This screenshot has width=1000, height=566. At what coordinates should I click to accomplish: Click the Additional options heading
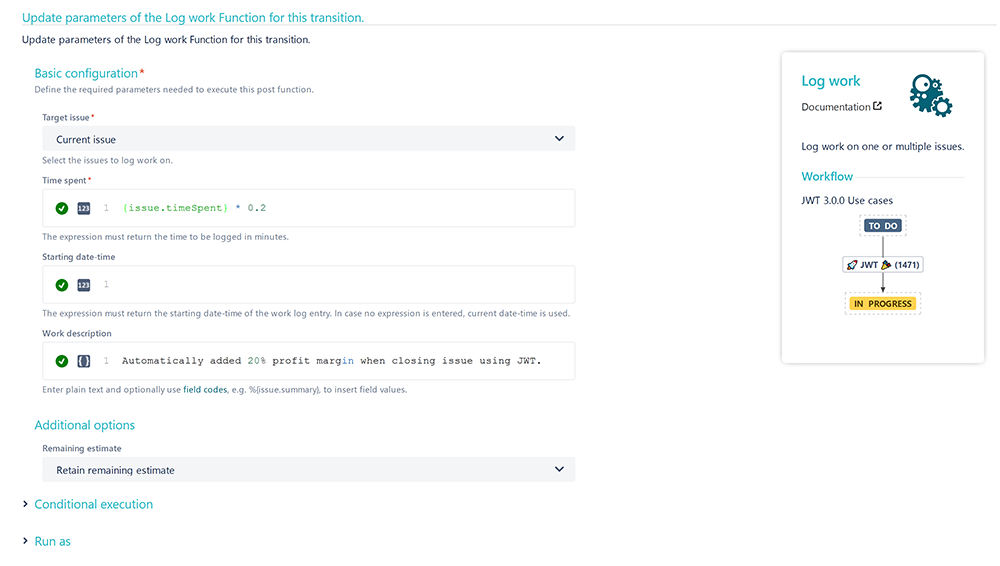coord(85,425)
